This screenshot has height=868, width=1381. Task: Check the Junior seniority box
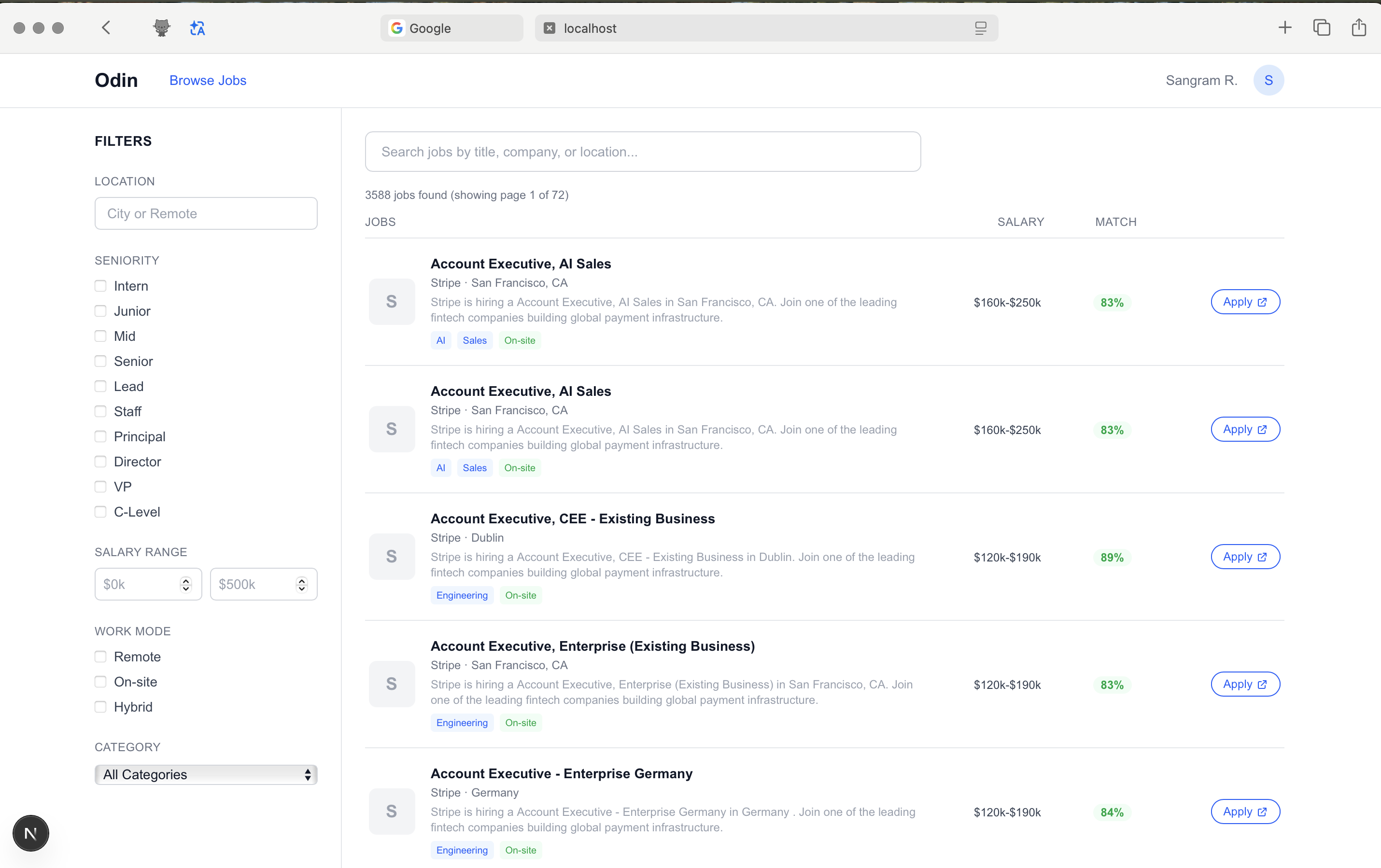tap(100, 311)
